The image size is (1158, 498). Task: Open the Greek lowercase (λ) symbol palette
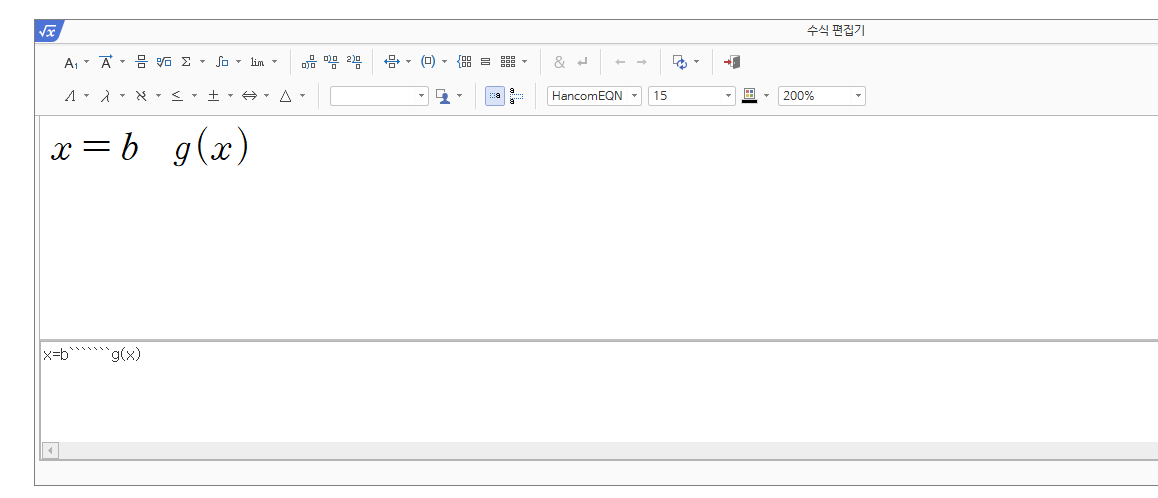(x=106, y=96)
